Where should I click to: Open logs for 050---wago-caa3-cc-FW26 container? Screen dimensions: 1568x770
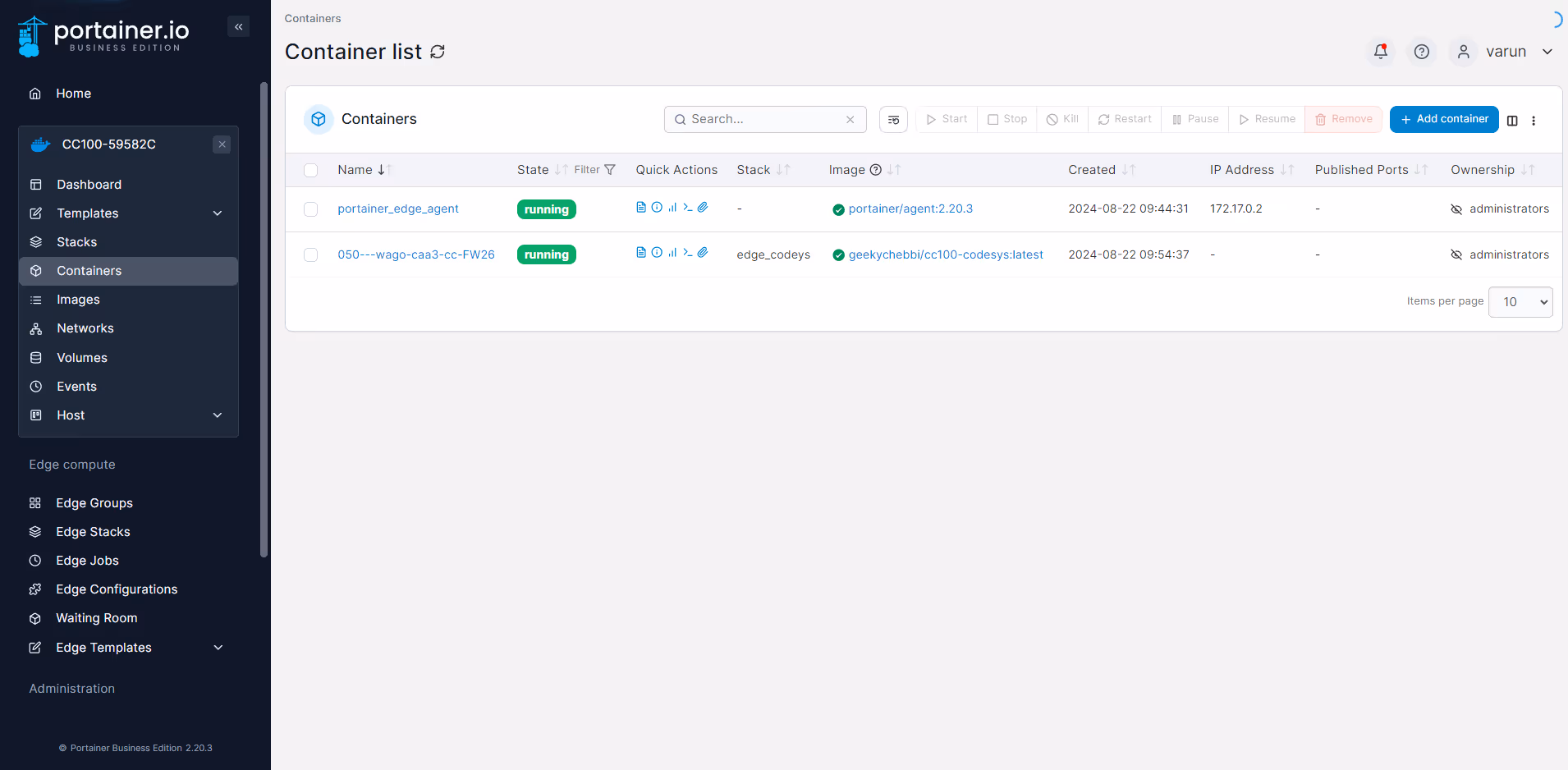[641, 253]
